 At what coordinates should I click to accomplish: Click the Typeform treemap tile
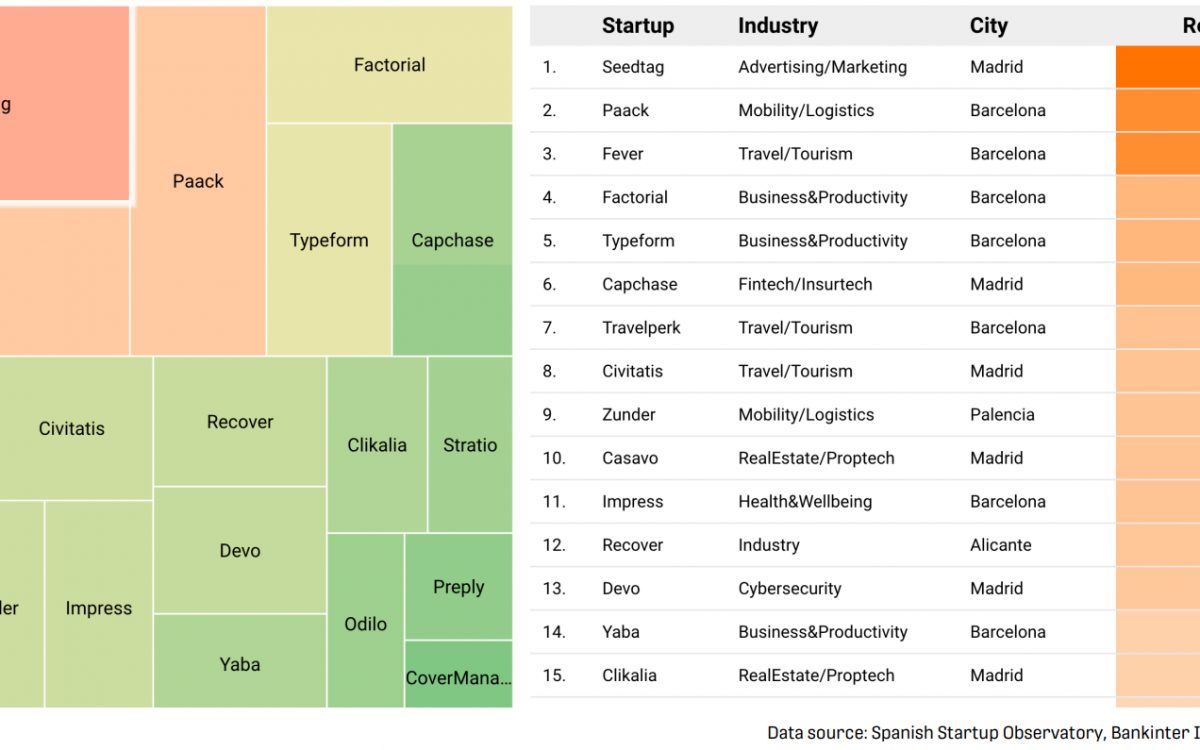(329, 240)
